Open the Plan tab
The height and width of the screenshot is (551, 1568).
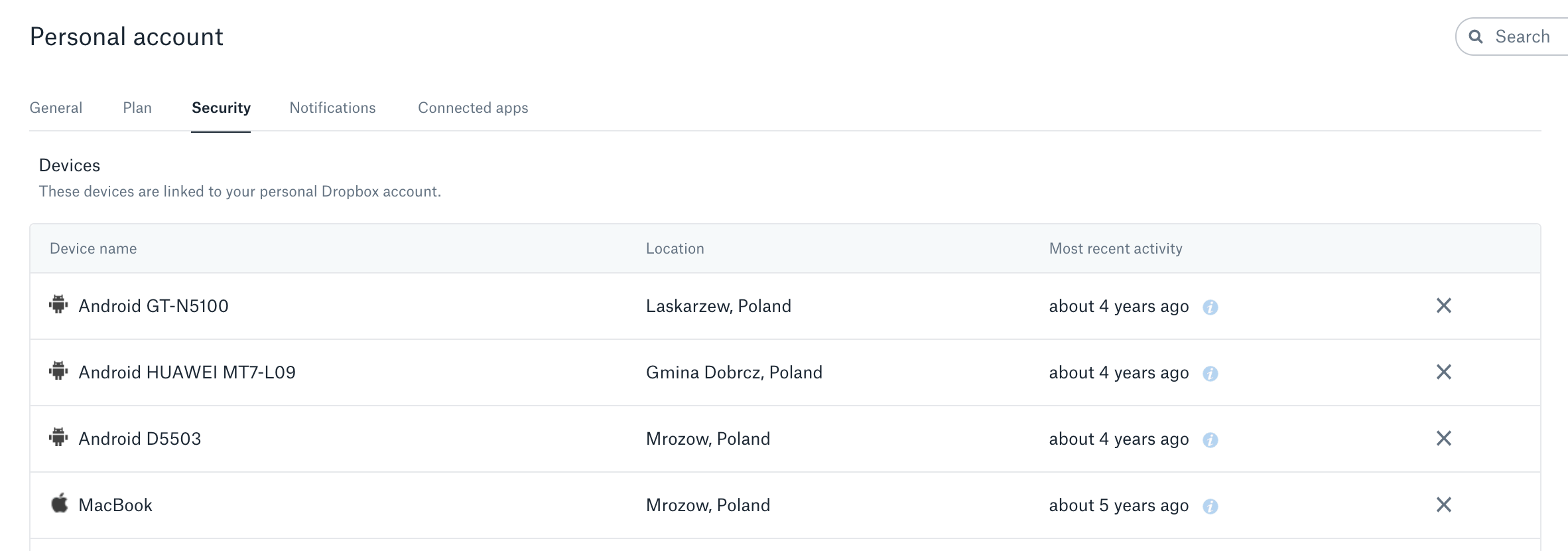(137, 108)
